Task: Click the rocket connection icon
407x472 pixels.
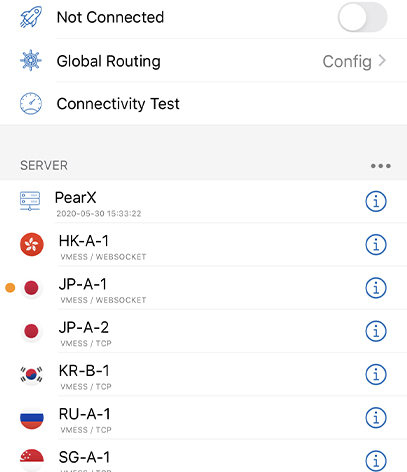Action: 31,17
